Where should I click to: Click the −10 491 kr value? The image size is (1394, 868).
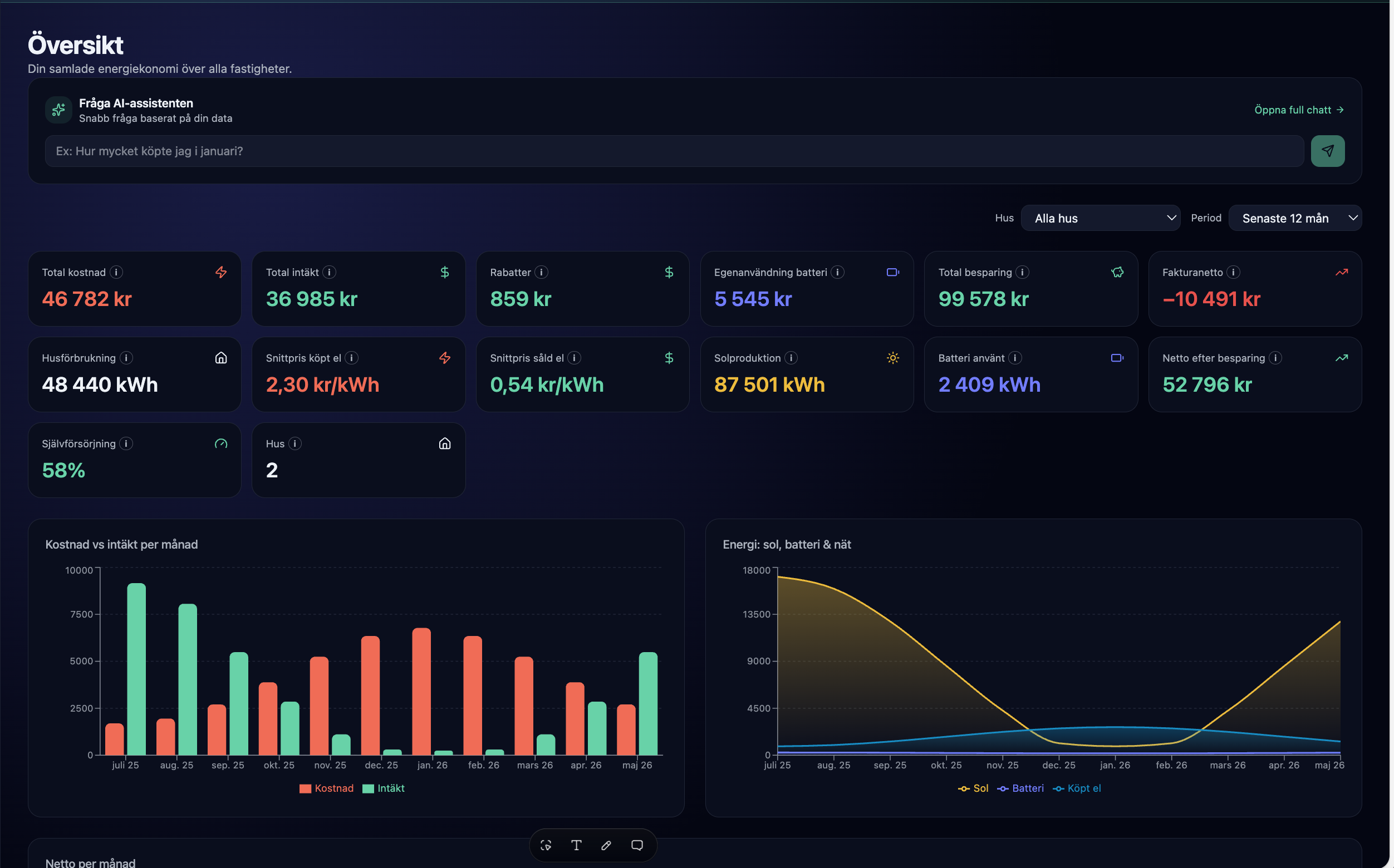(1211, 299)
